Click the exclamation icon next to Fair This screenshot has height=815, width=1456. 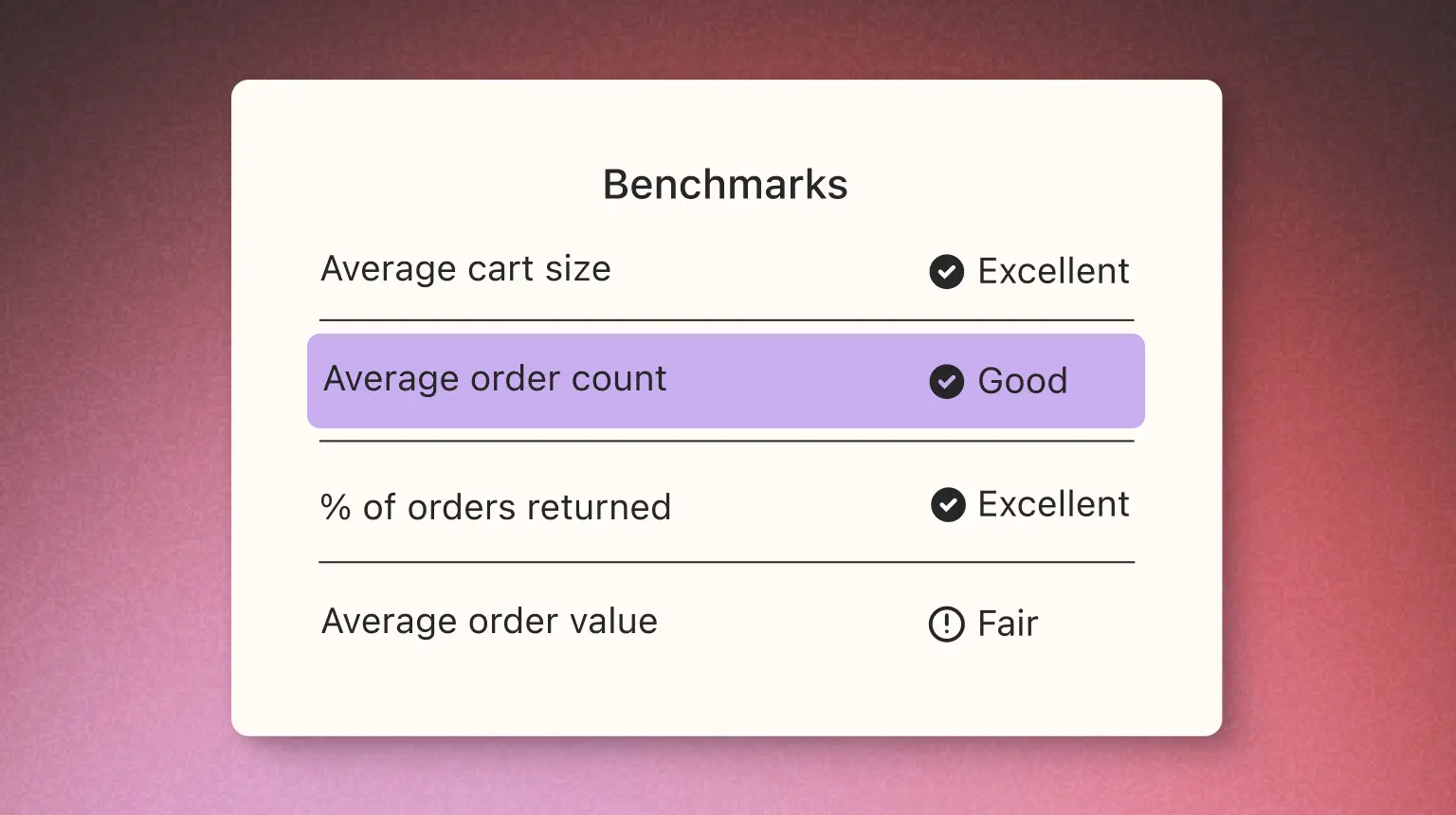pos(946,625)
